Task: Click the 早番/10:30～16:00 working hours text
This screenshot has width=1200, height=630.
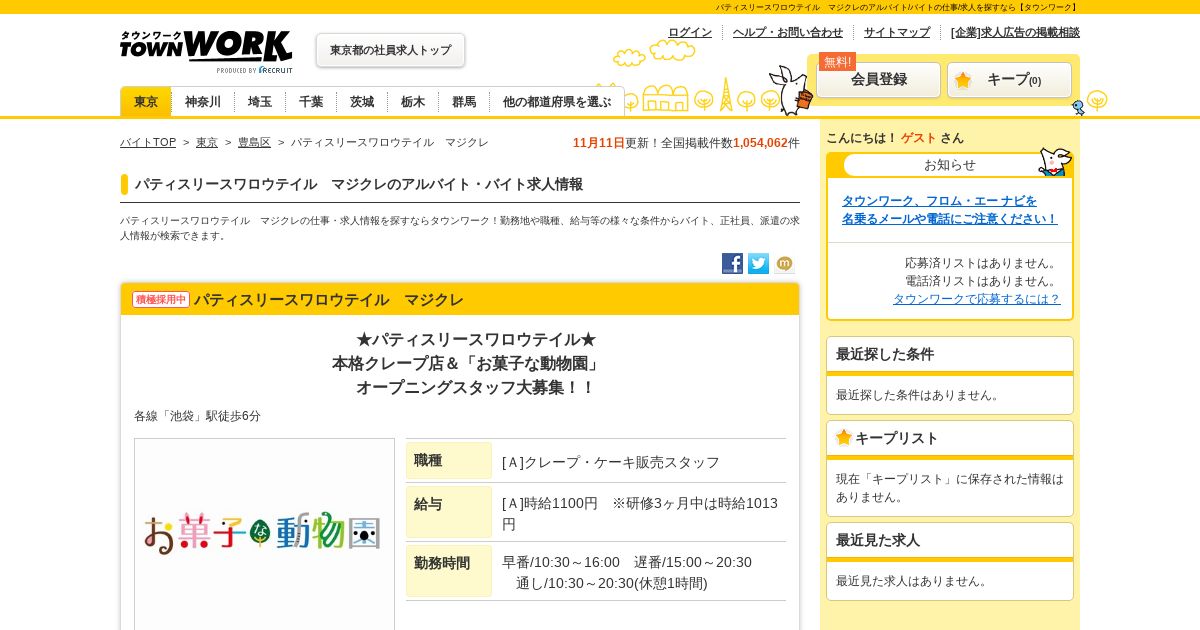Action: click(x=561, y=562)
